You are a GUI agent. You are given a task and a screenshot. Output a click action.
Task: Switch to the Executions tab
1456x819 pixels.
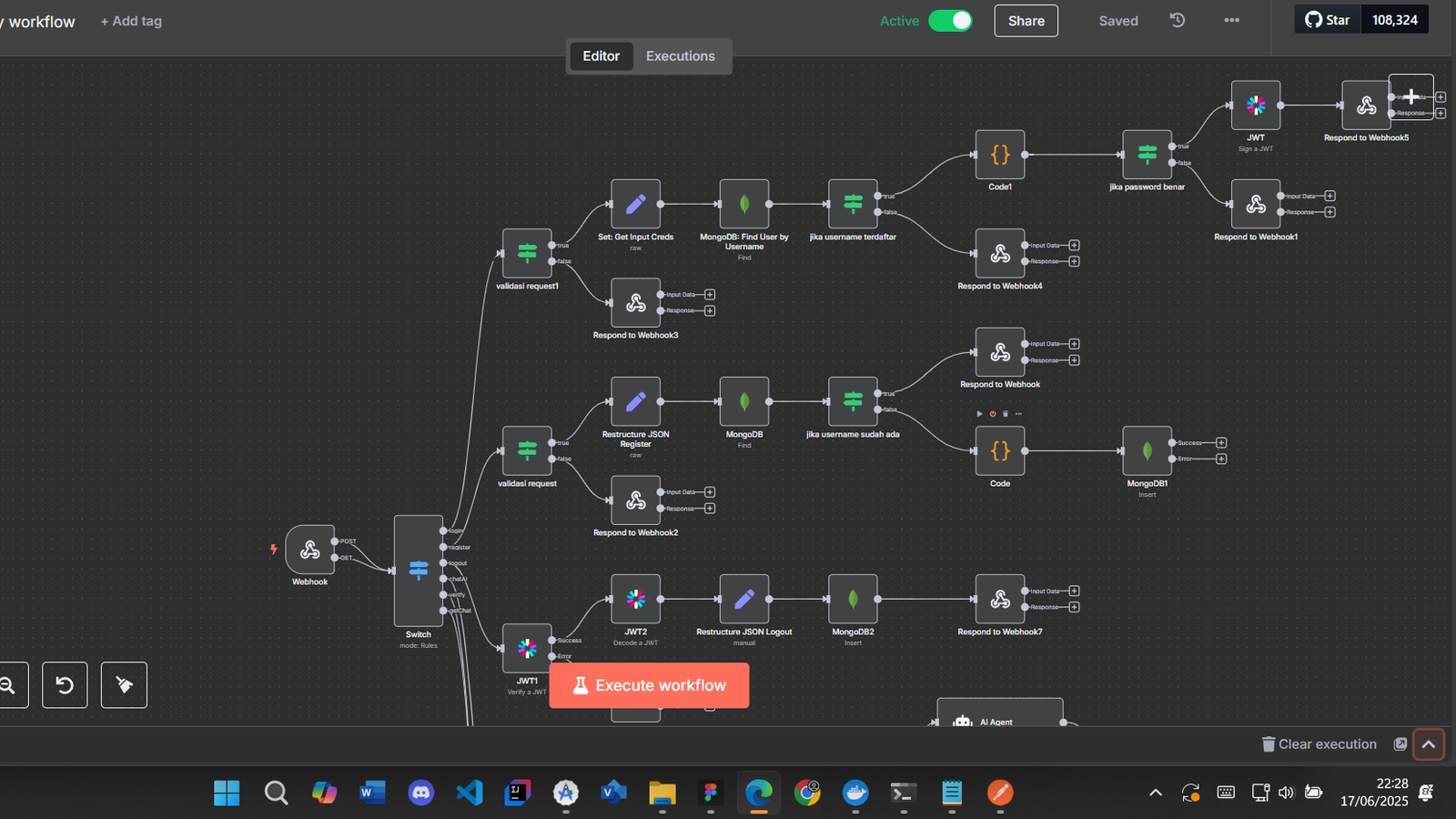[x=680, y=56]
